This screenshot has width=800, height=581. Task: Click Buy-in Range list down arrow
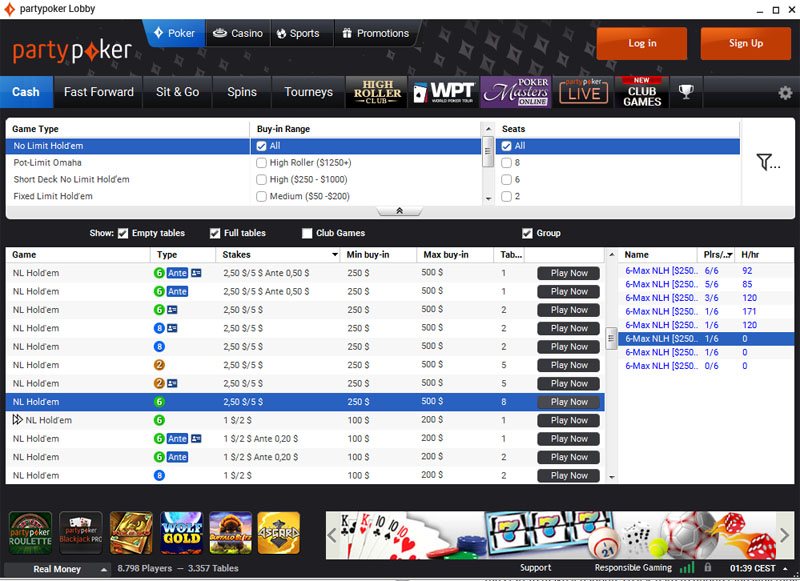pyautogui.click(x=488, y=198)
